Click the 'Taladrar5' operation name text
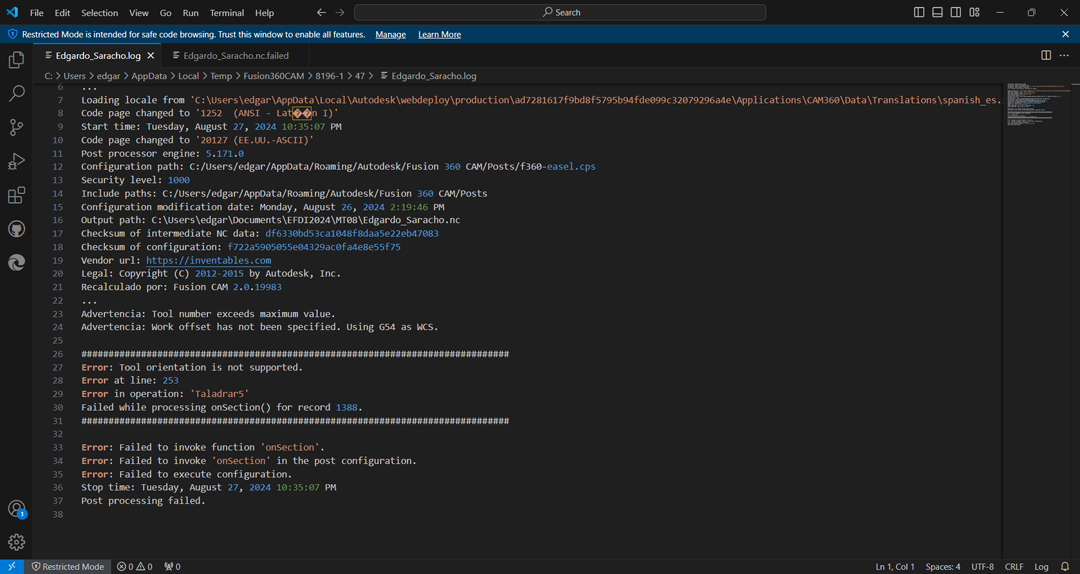1080x574 pixels. 219,394
